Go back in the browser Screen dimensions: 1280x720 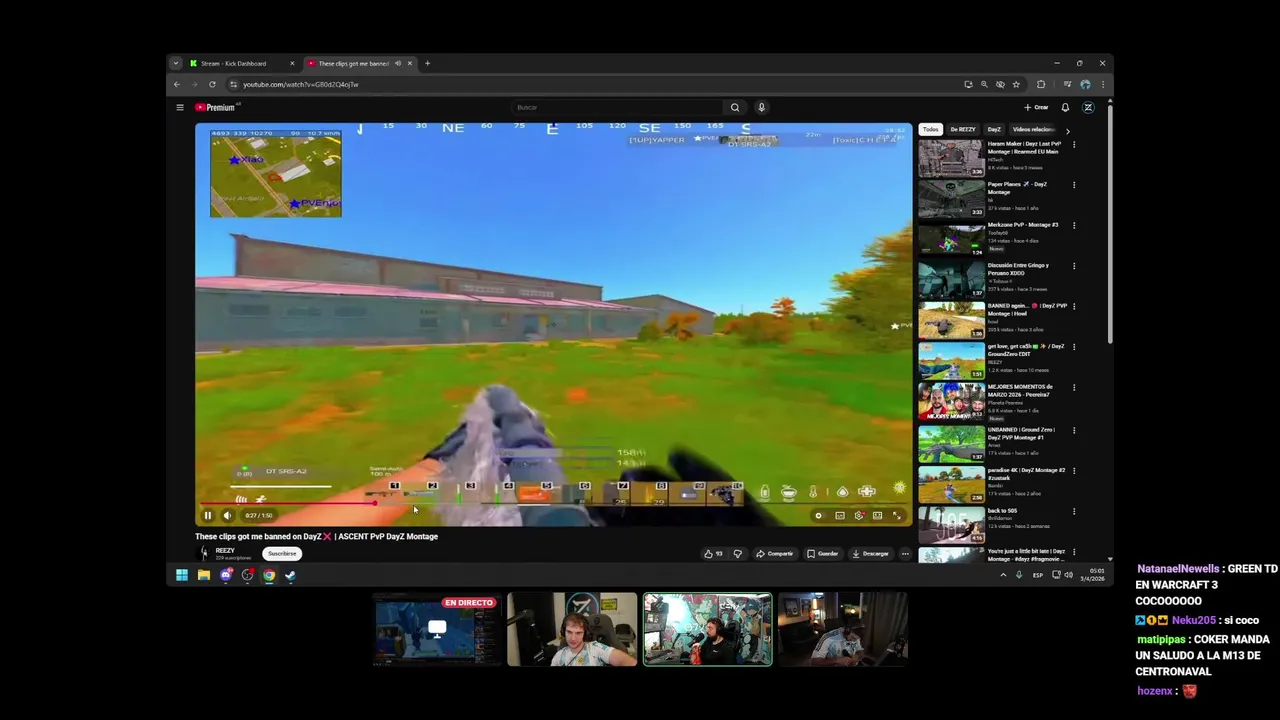(177, 85)
